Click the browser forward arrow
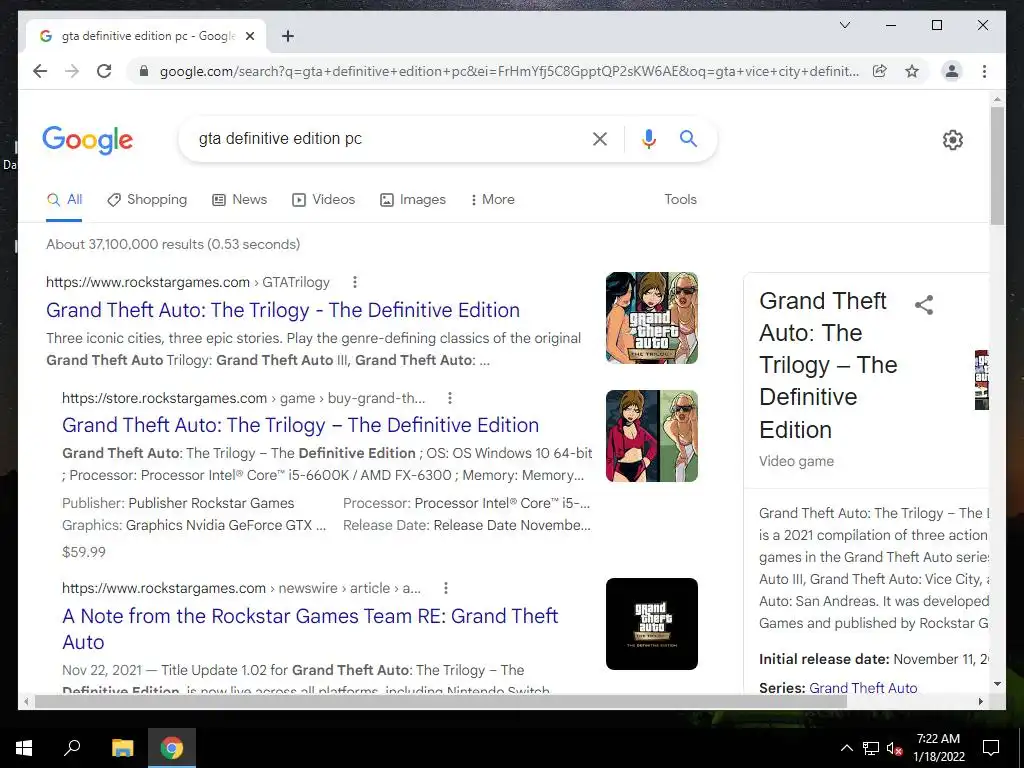The image size is (1024, 768). [72, 71]
